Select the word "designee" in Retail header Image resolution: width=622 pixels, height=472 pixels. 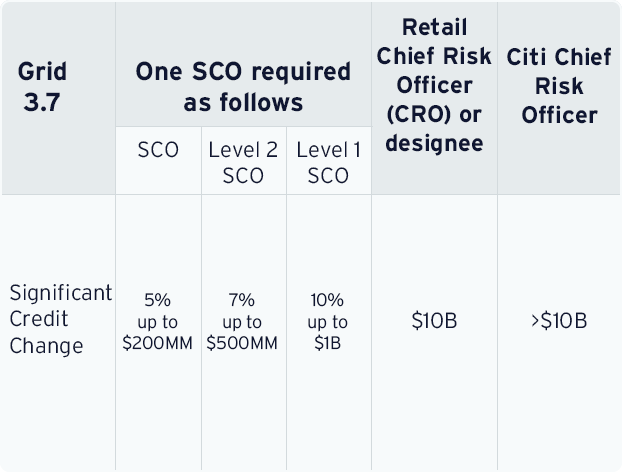pos(434,142)
